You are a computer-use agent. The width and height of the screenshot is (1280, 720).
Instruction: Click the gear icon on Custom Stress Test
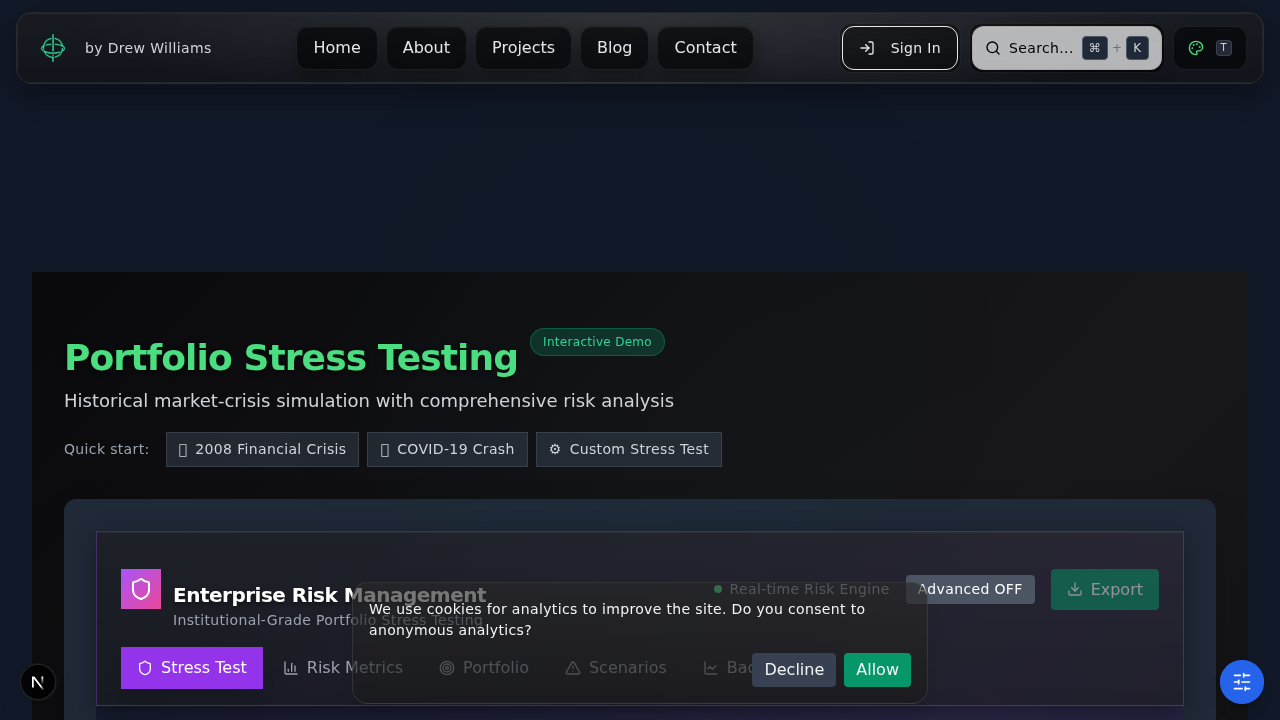coord(555,449)
